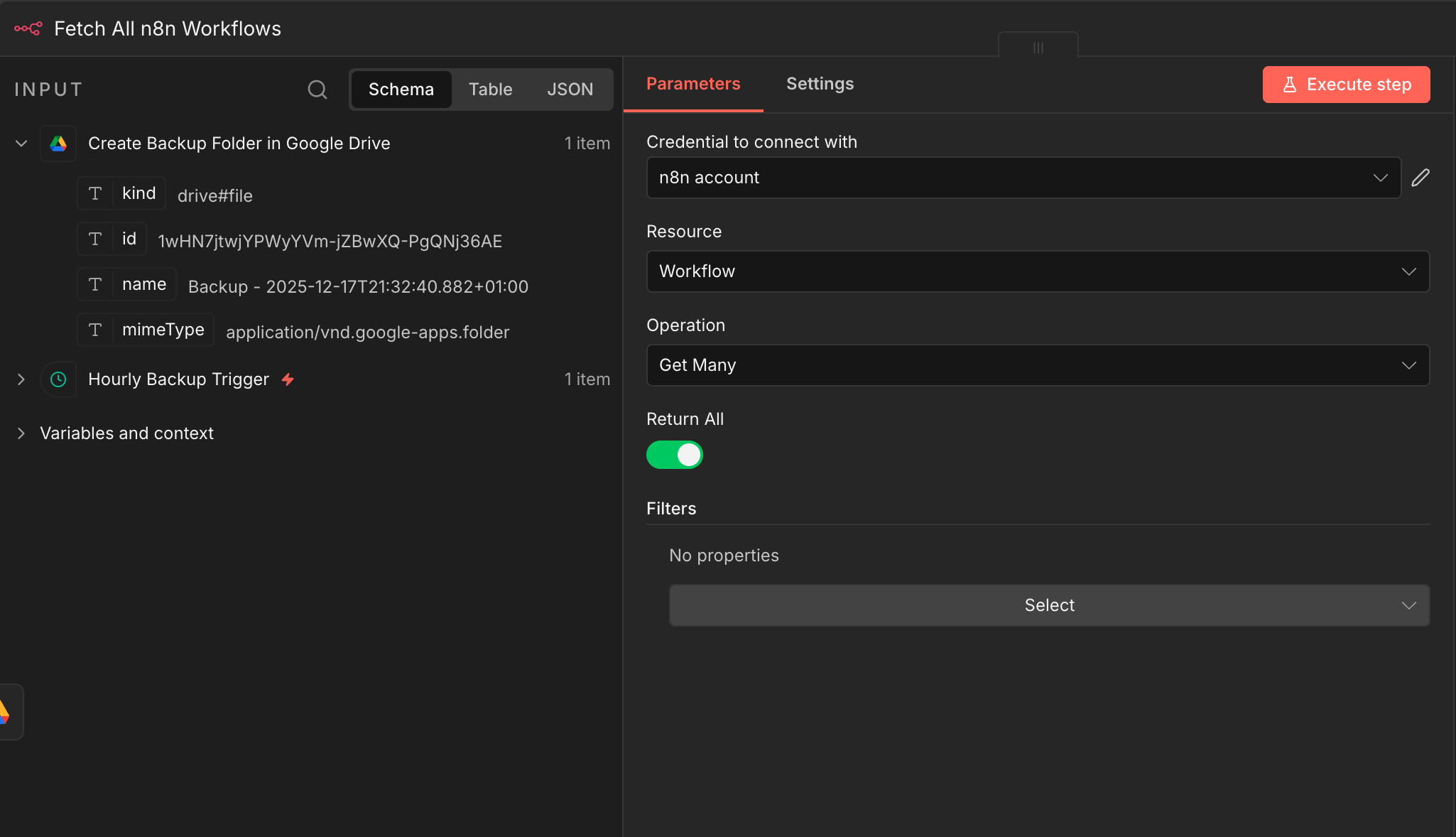Screen dimensions: 1456x837
Task: Click the 1 item count for Create Backup Folder
Action: click(x=587, y=144)
